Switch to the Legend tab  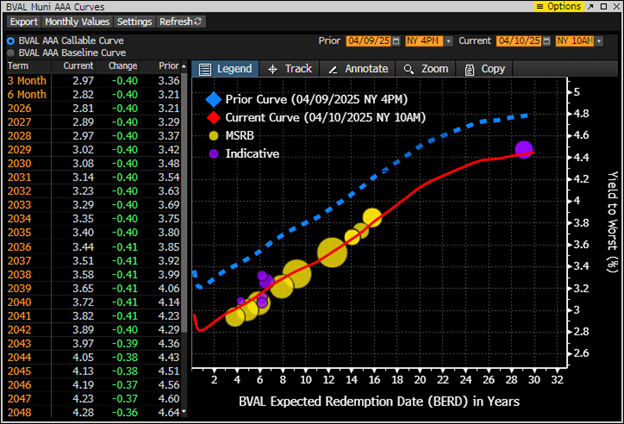tap(226, 69)
